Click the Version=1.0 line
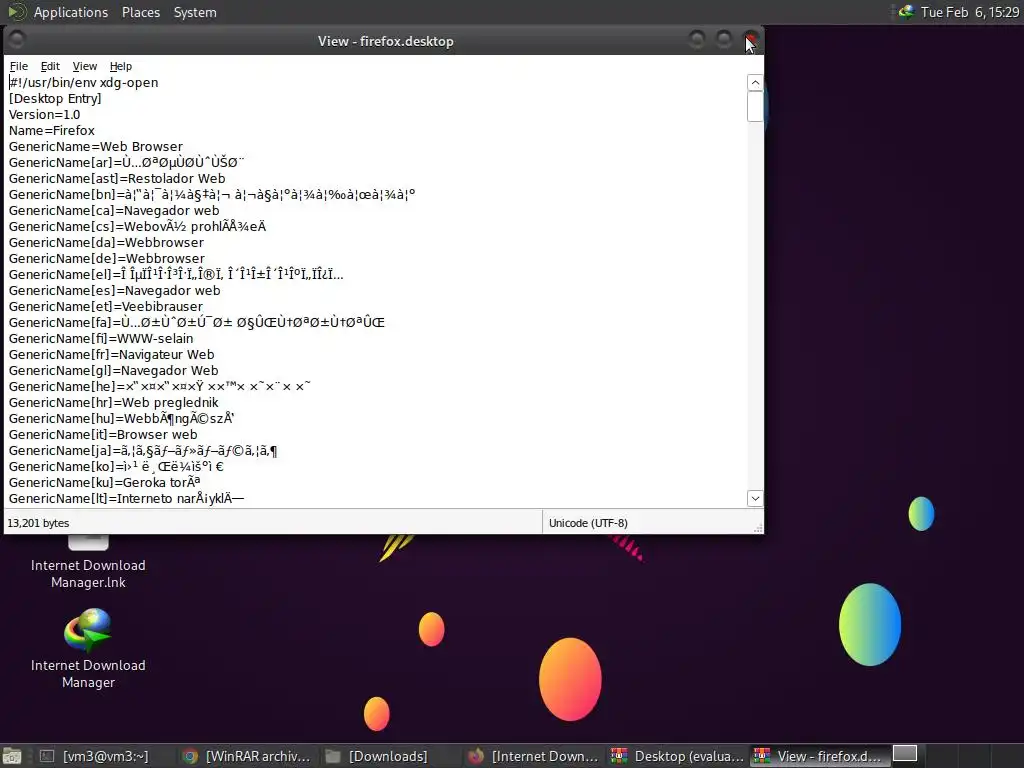Image resolution: width=1024 pixels, height=768 pixels. (x=44, y=114)
